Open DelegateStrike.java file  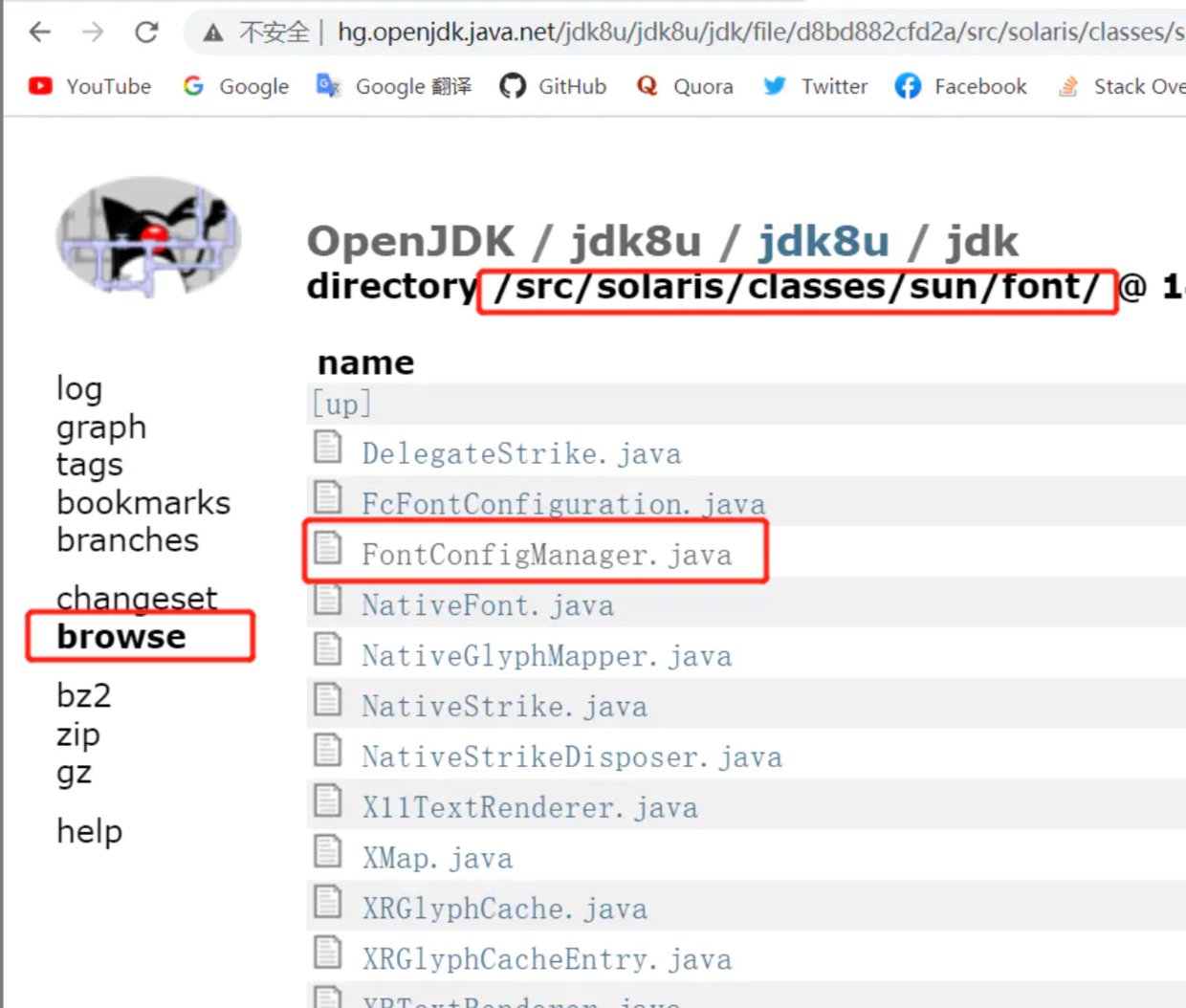(x=521, y=453)
